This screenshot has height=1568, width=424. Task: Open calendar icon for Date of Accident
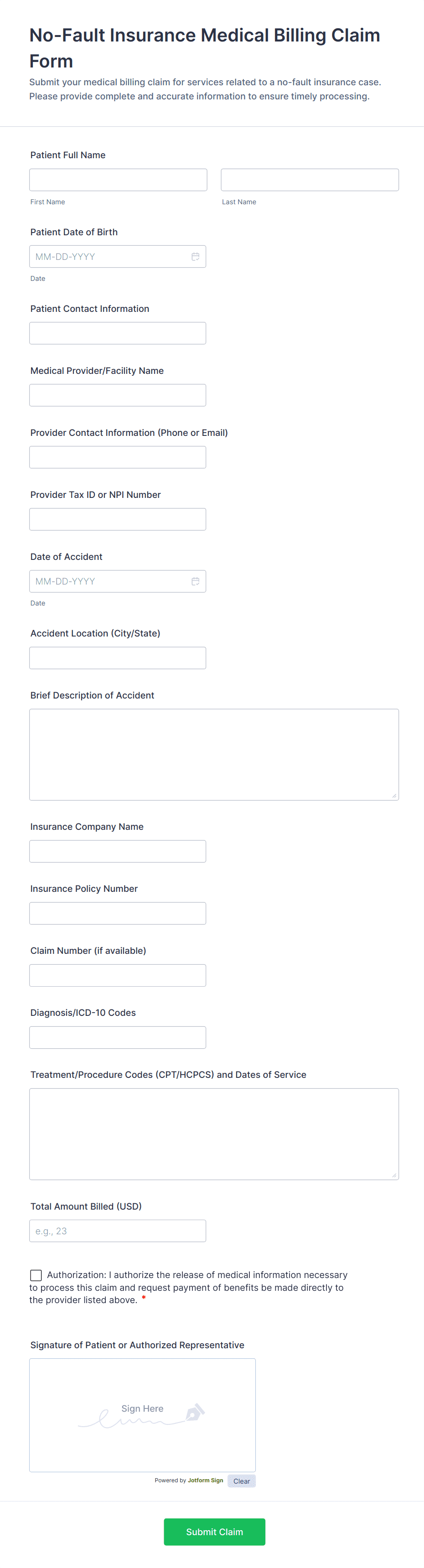click(195, 581)
